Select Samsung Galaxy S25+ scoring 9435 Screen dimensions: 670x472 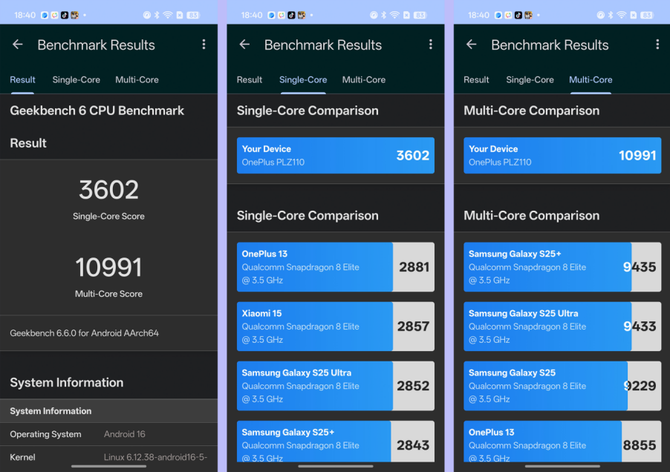(x=562, y=267)
